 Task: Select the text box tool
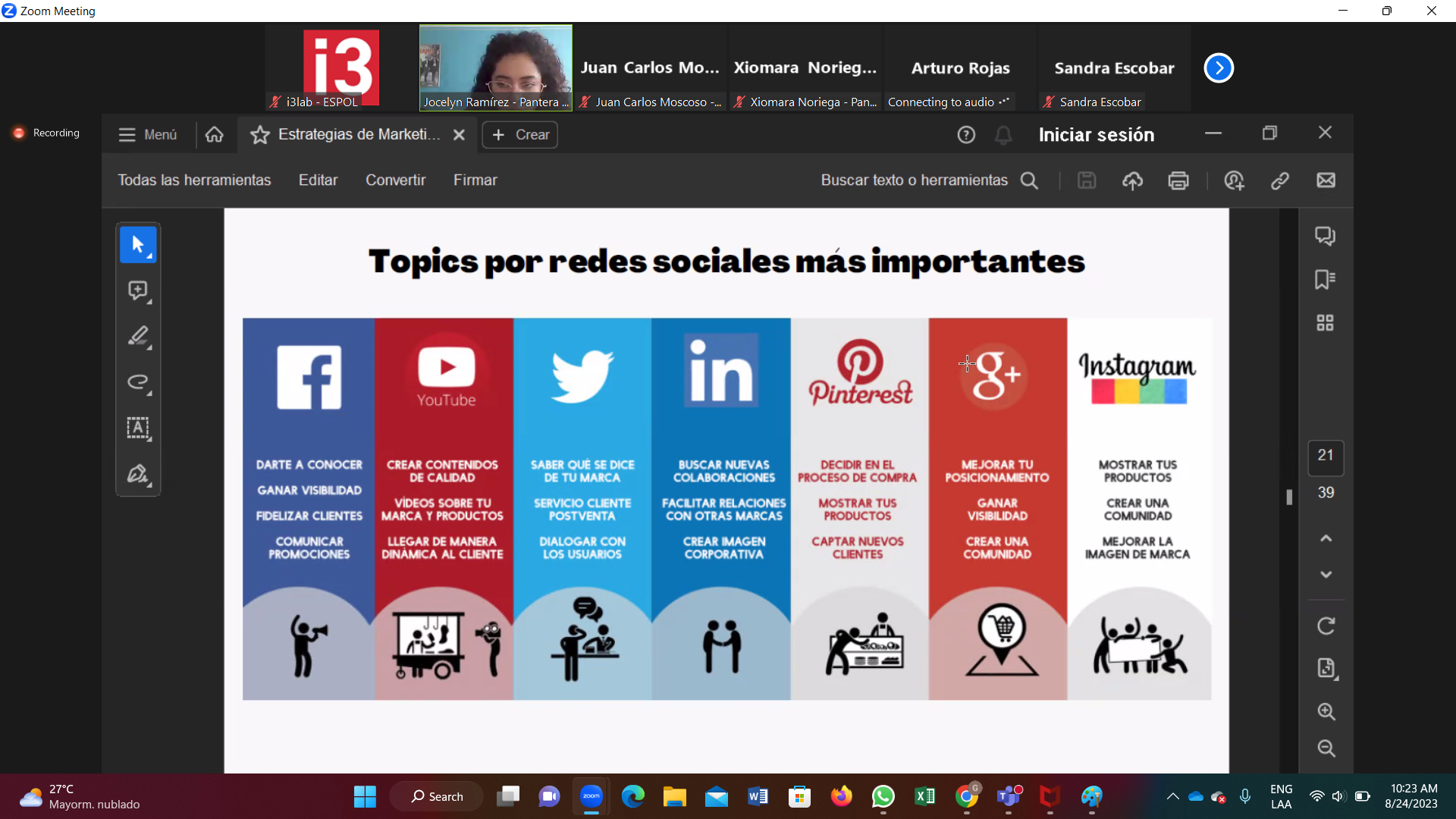(137, 428)
